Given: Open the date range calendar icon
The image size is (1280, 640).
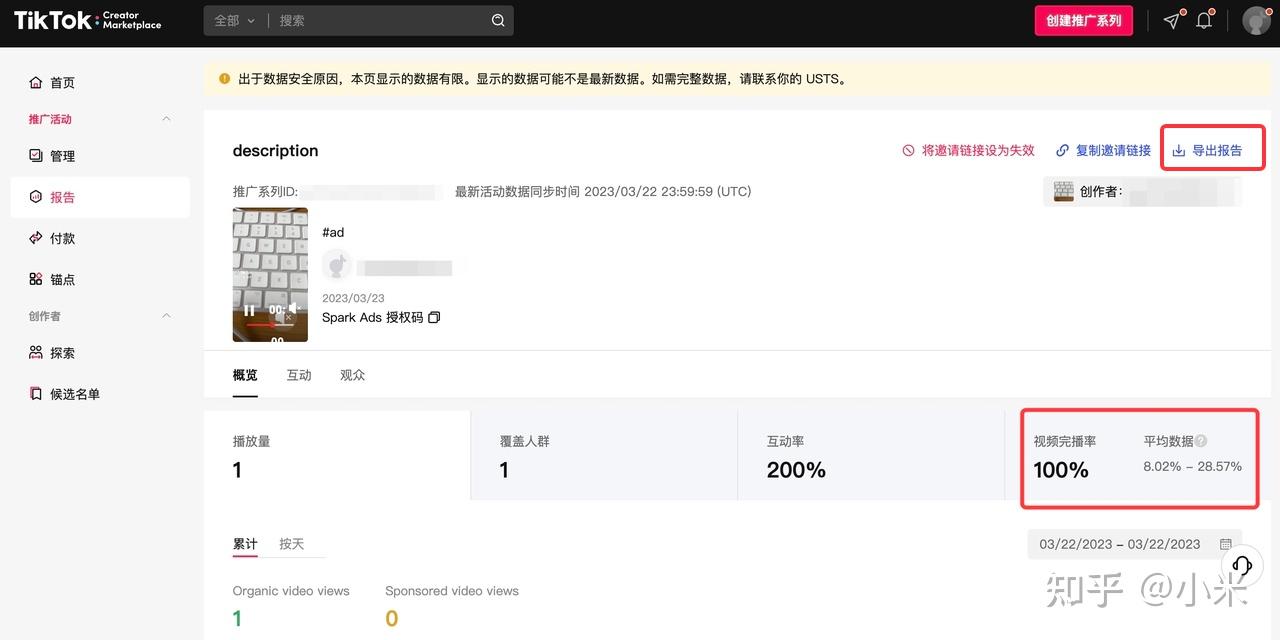Looking at the screenshot, I should pos(1226,544).
